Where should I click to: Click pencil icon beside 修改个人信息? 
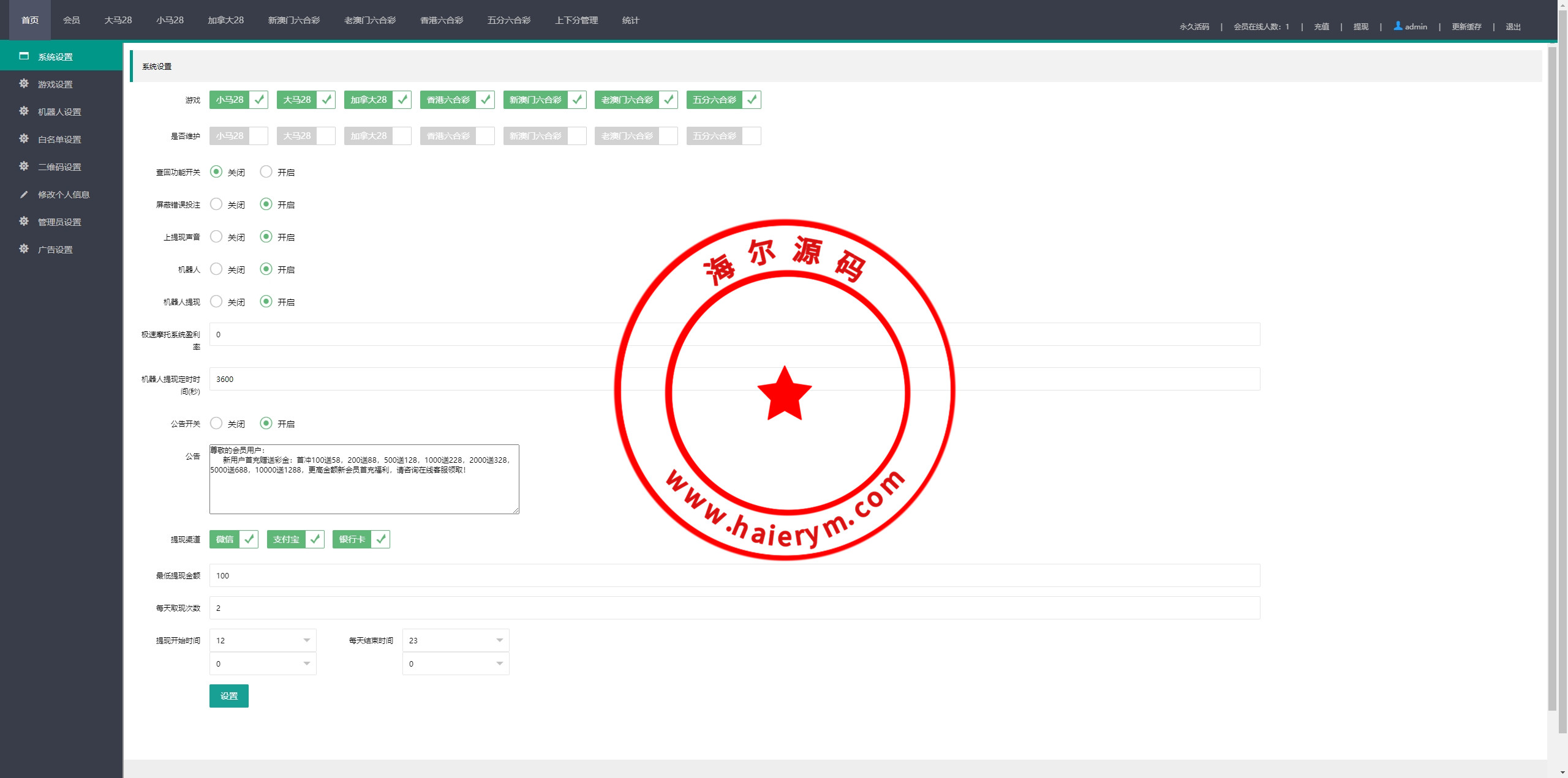point(24,195)
